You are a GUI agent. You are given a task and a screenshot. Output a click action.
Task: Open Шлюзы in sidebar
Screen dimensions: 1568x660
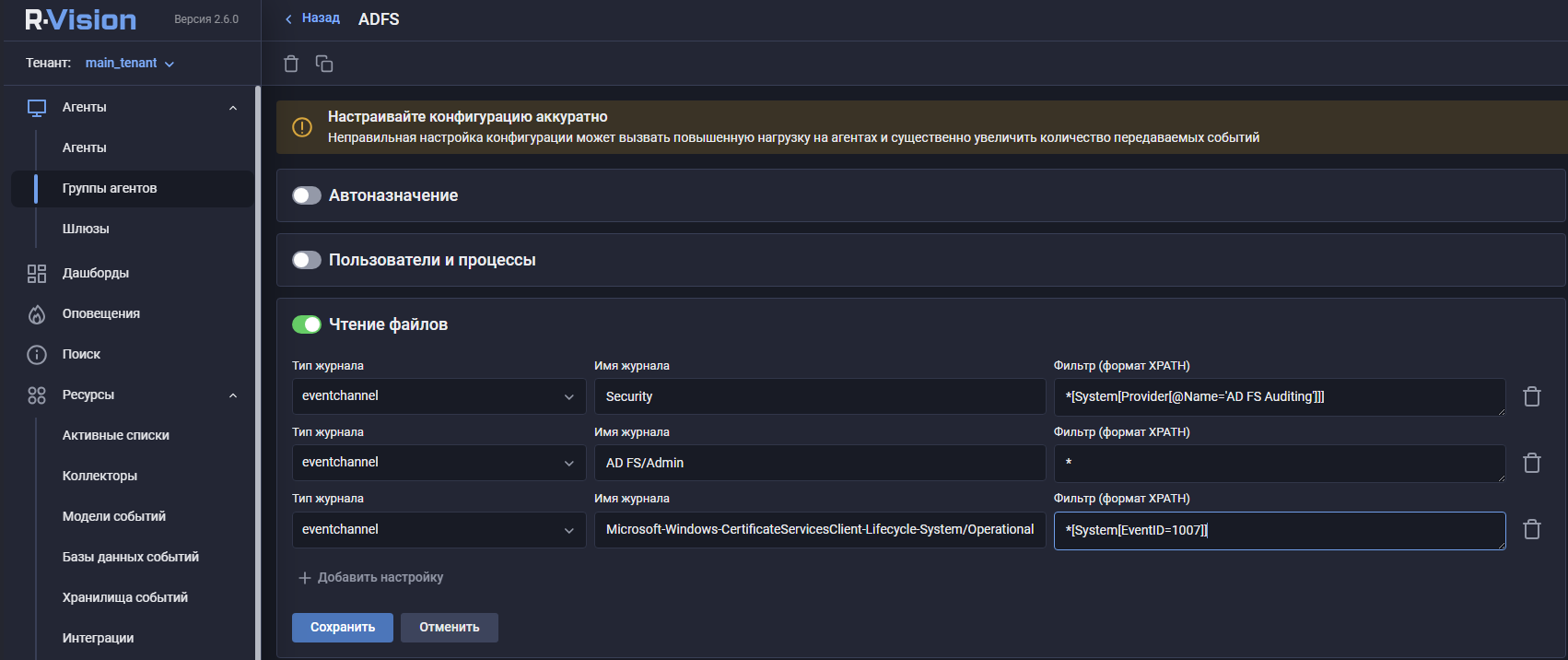(x=86, y=229)
